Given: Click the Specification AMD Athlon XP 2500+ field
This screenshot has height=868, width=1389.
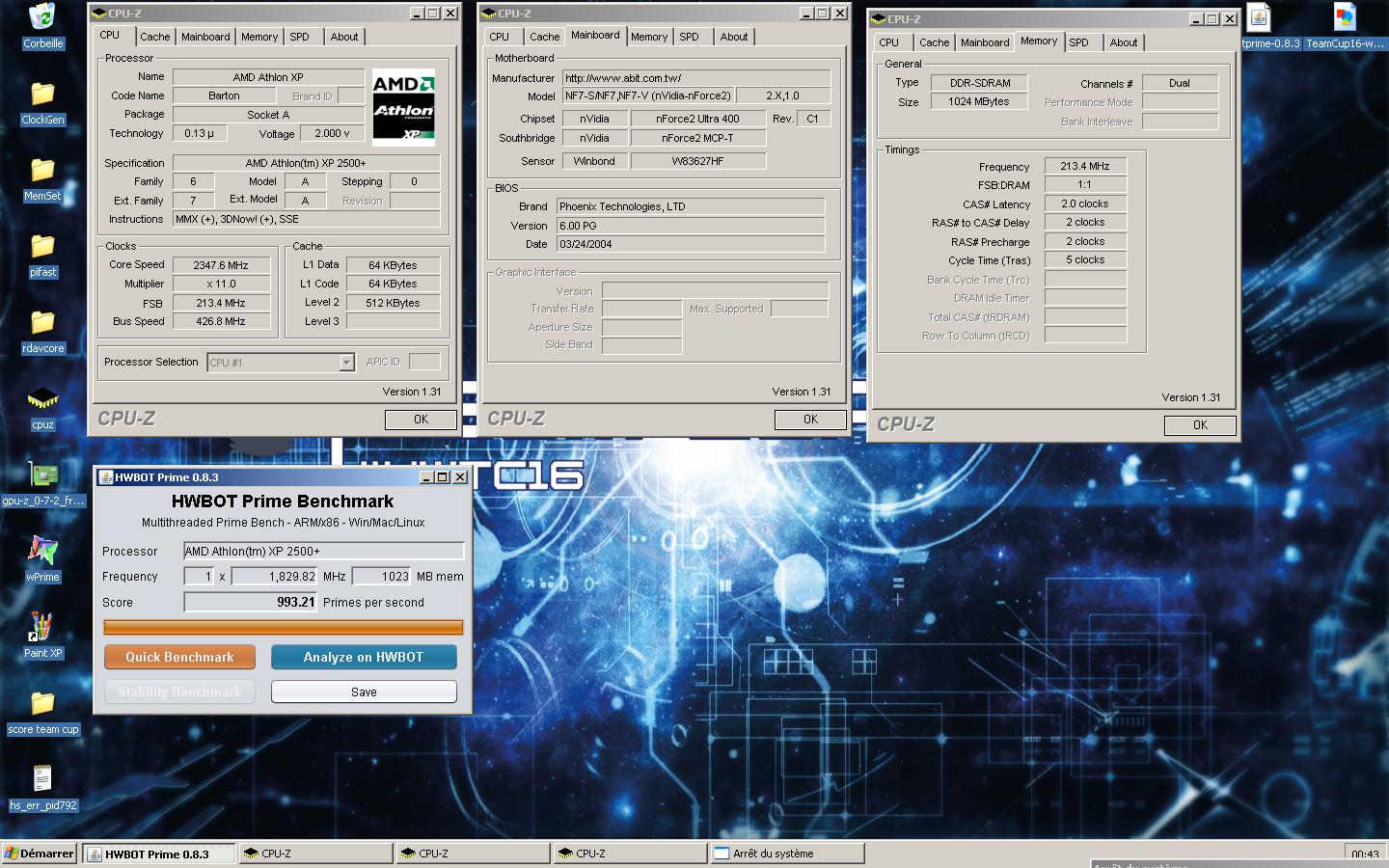Looking at the screenshot, I should pyautogui.click(x=306, y=163).
